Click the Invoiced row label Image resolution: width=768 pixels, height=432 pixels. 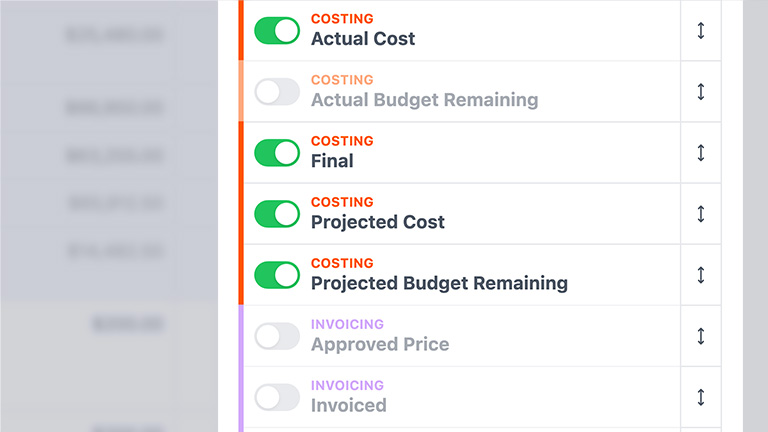pyautogui.click(x=348, y=405)
